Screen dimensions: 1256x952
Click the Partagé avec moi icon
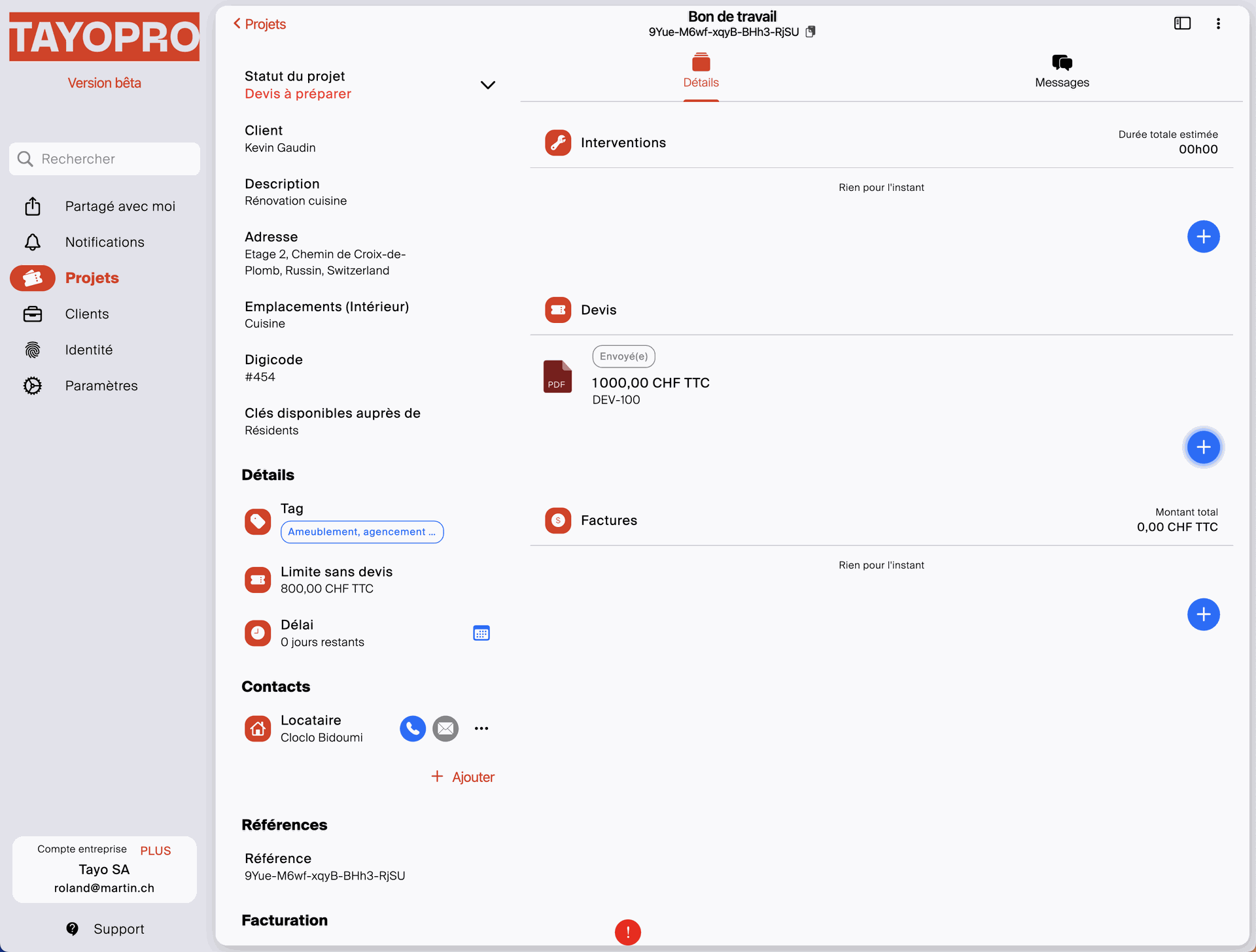(x=33, y=205)
